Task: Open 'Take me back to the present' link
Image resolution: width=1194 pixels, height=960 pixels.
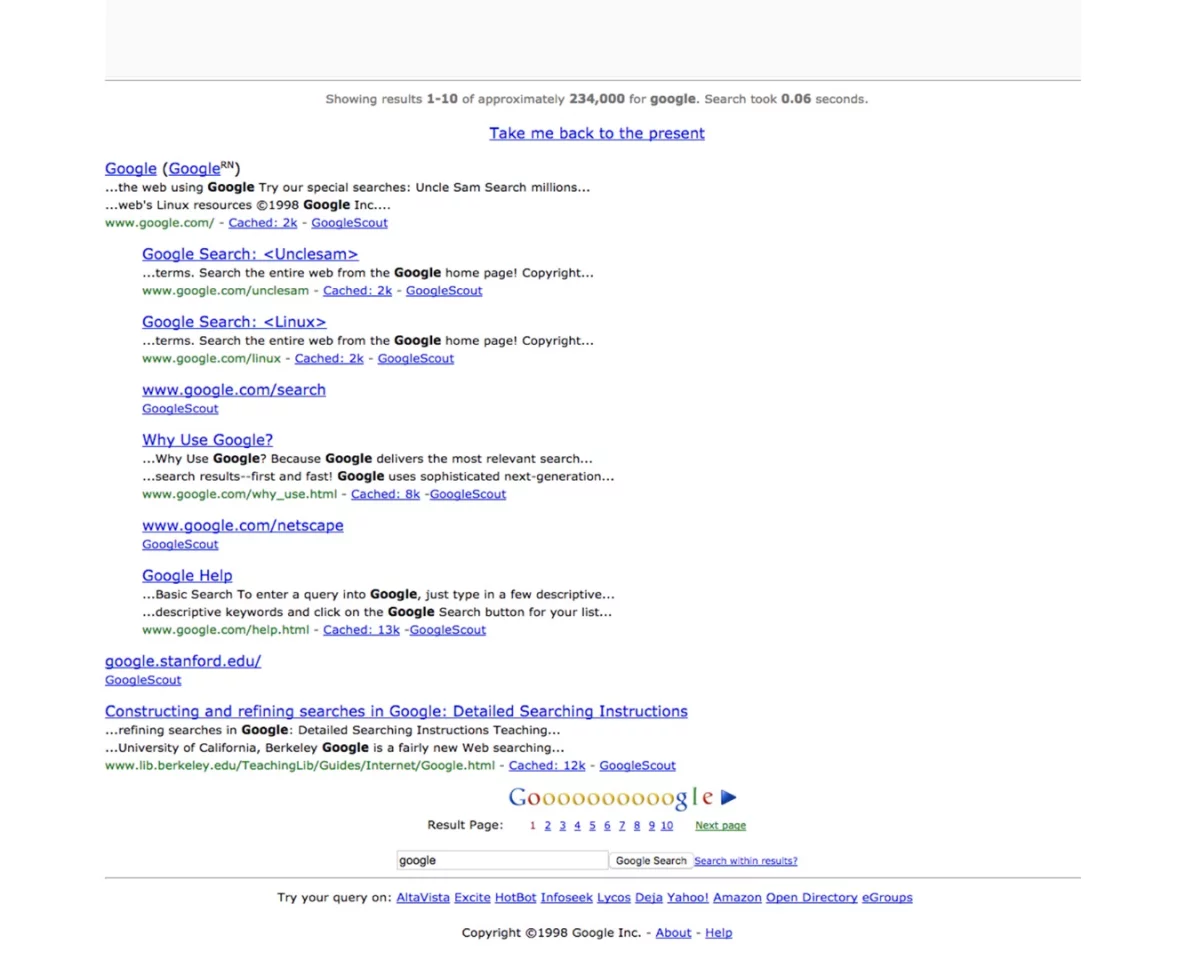Action: coord(597,133)
